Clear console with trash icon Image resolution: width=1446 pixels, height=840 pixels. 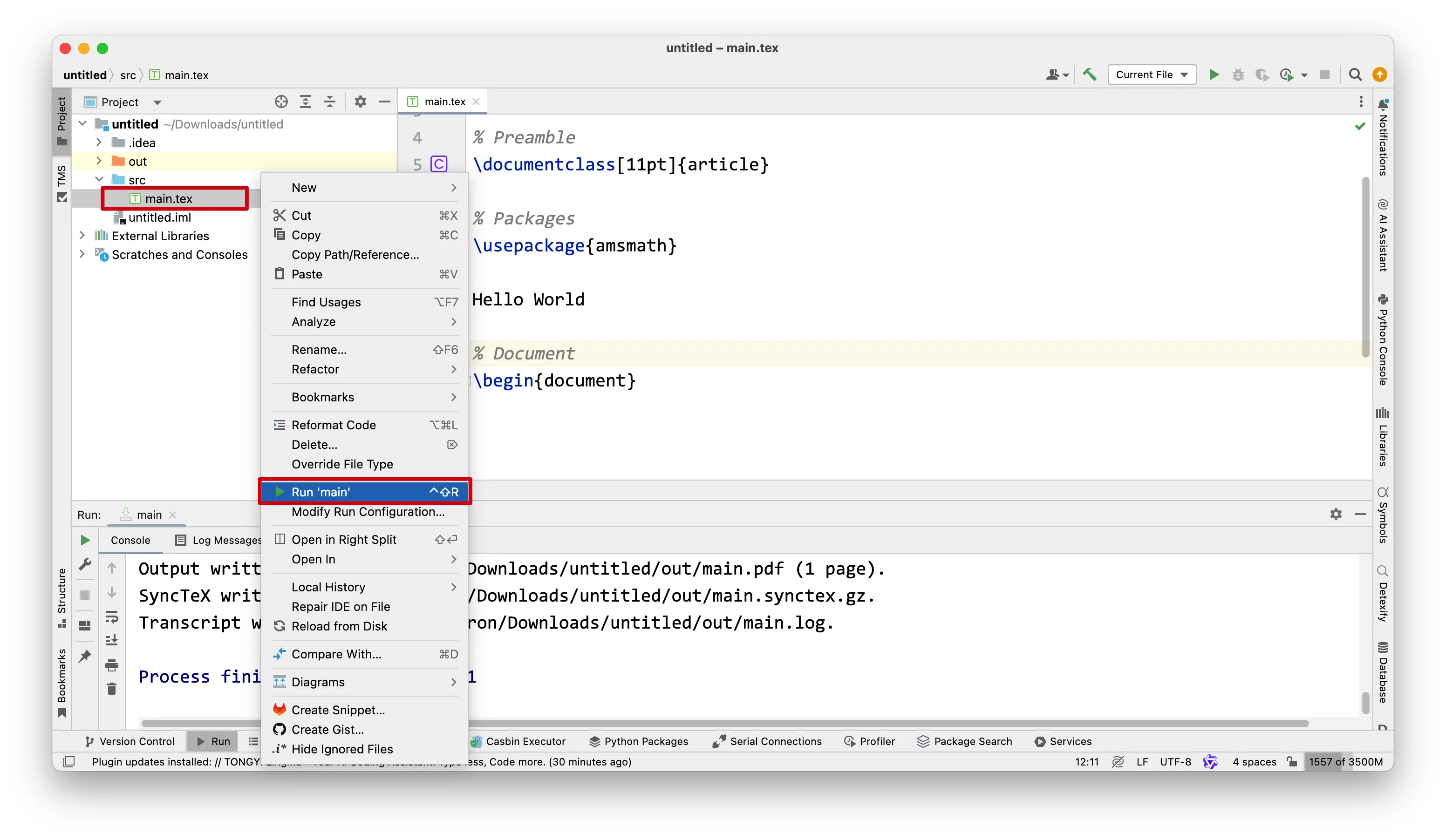pyautogui.click(x=112, y=689)
